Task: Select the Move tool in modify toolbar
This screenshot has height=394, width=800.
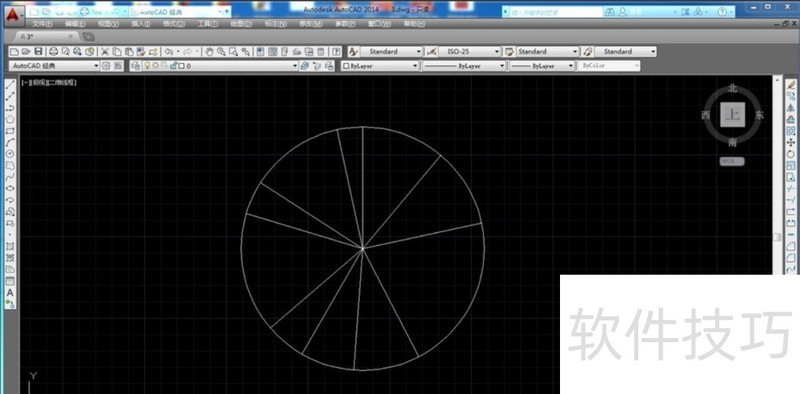Action: point(791,142)
